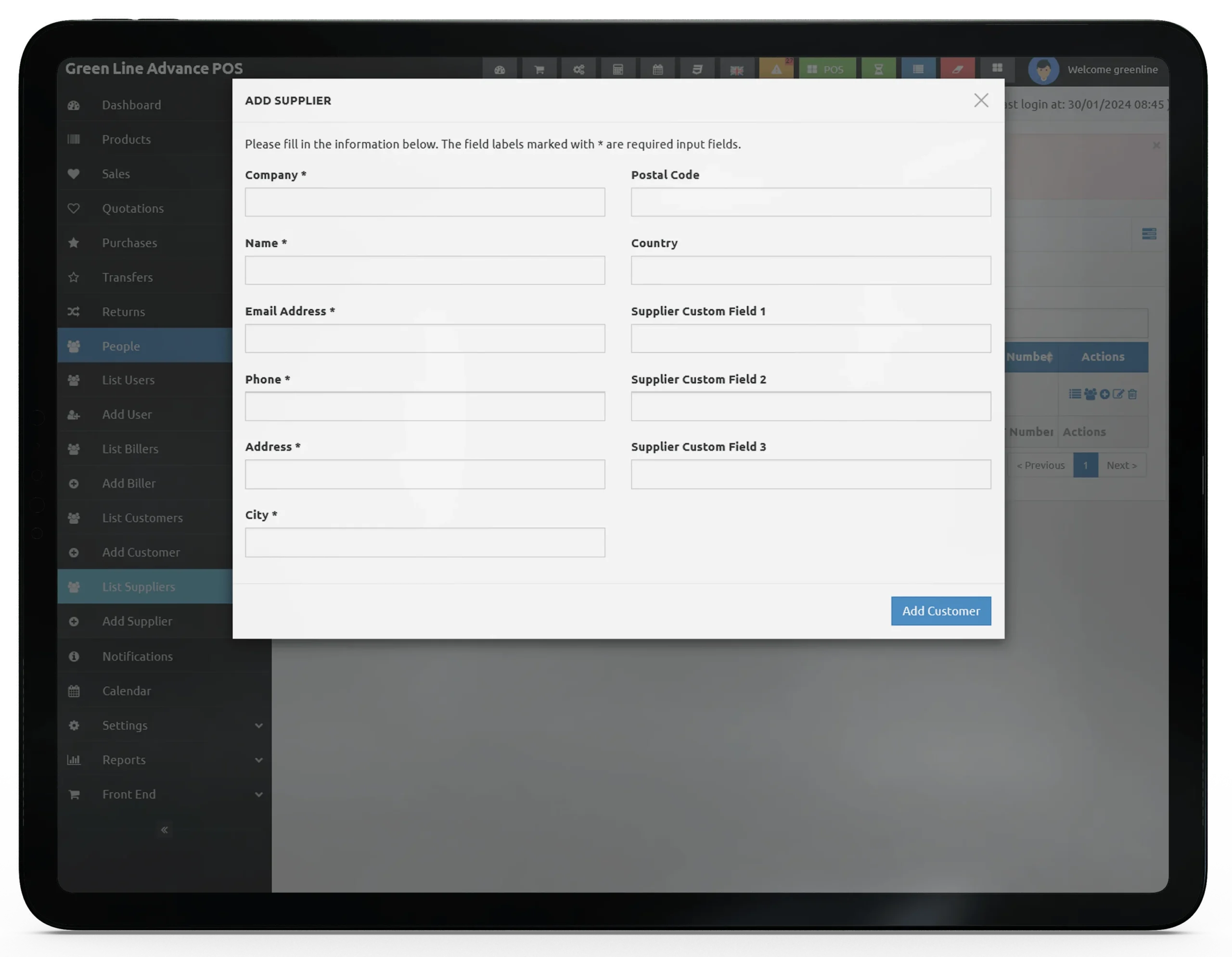Open the calendar icon in top toolbar
The height and width of the screenshot is (957, 1232).
click(657, 69)
